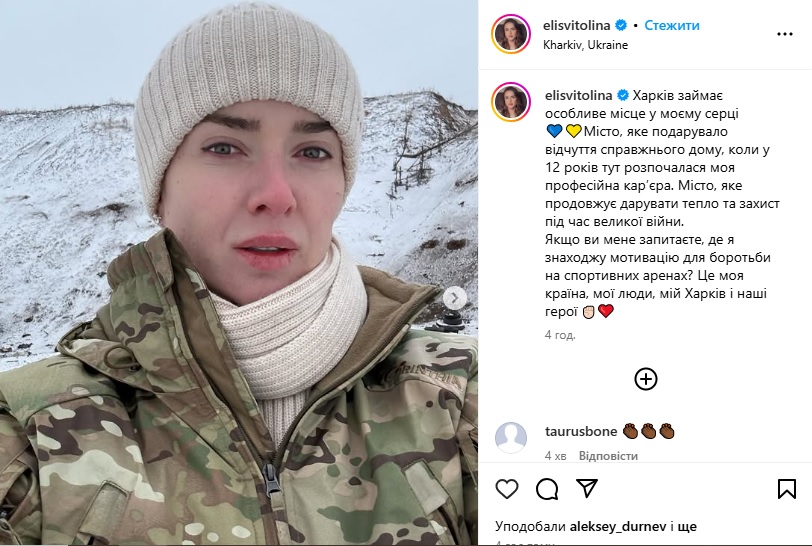Viewport: 812px width, 546px height.
Task: Click the main selfie photo
Action: [x=239, y=272]
